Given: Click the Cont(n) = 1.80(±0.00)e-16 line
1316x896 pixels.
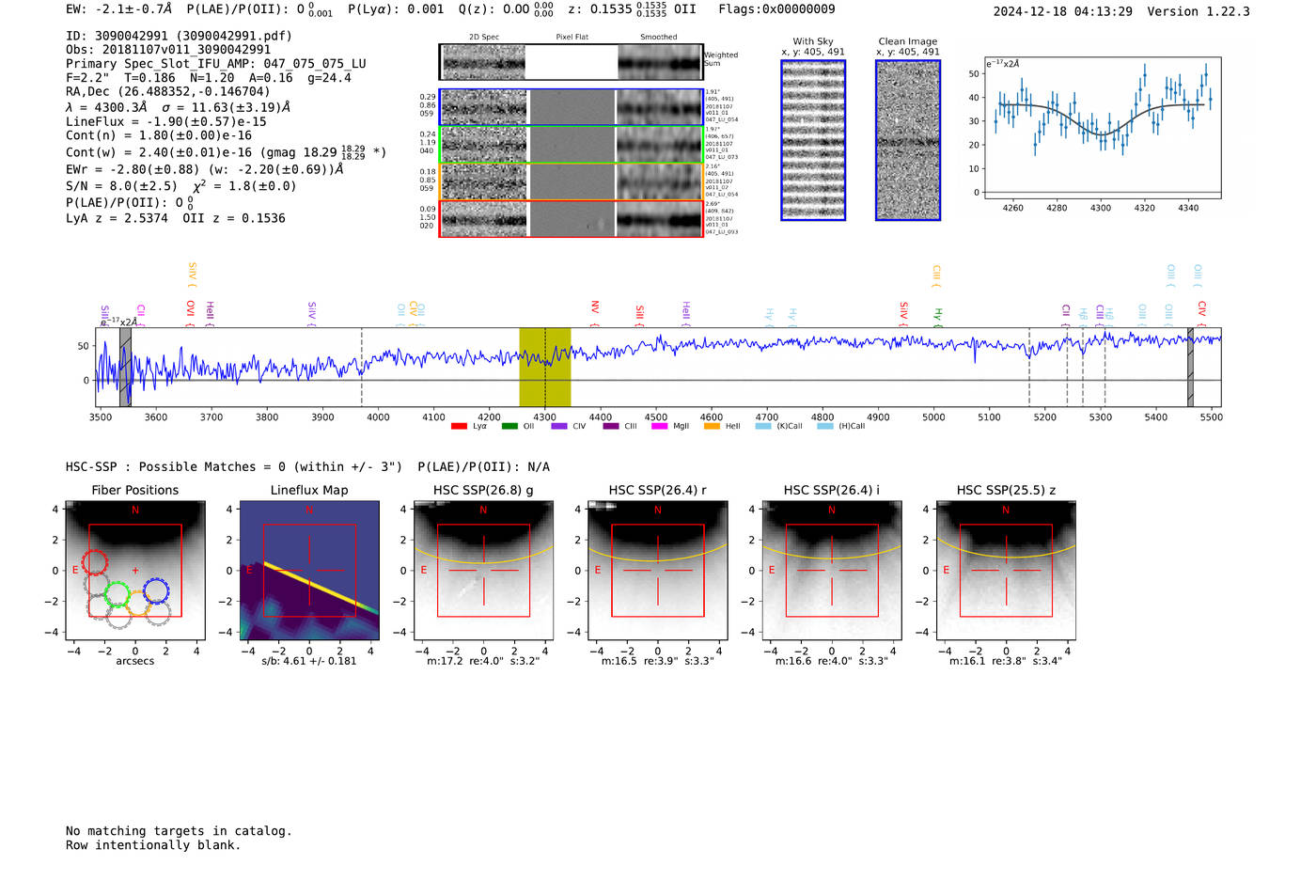Looking at the screenshot, I should pyautogui.click(x=159, y=135).
